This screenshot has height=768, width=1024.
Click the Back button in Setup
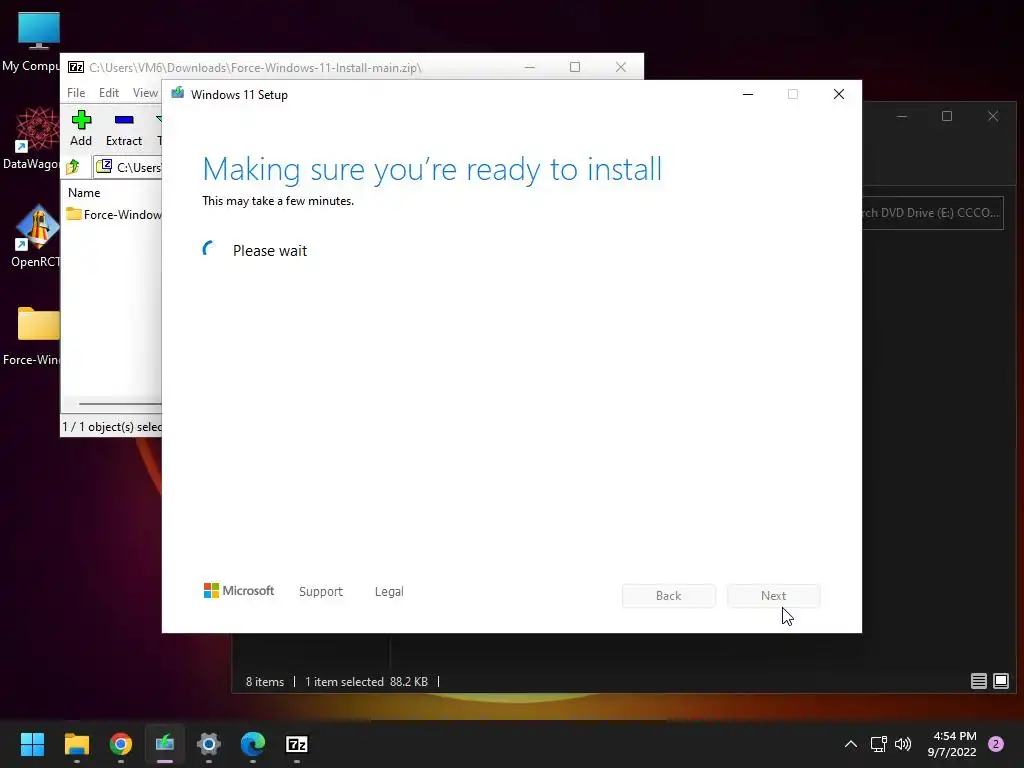coord(668,596)
